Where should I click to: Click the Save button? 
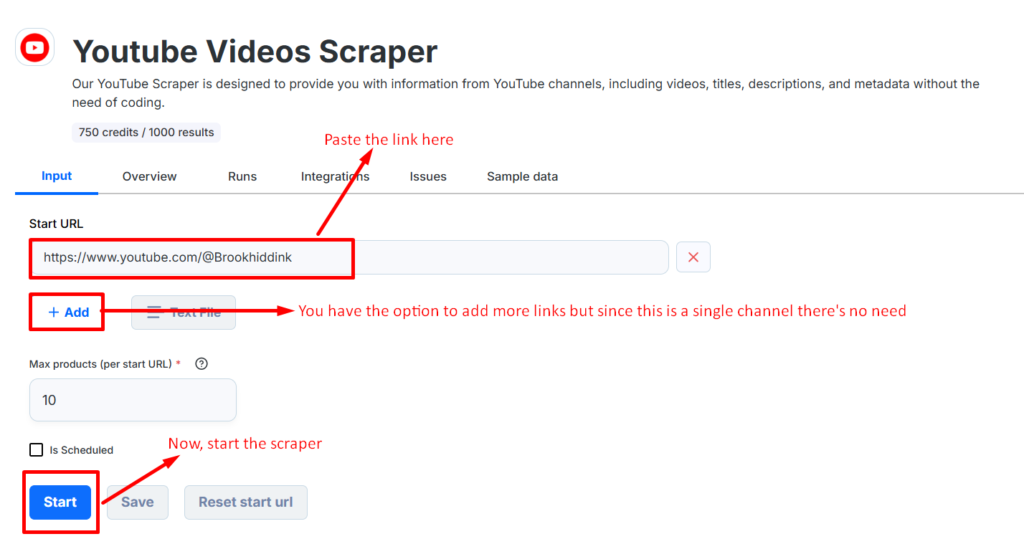138,502
